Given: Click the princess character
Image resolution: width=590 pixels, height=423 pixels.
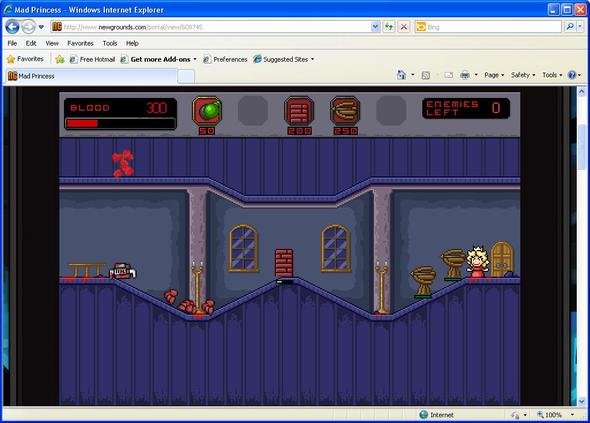Looking at the screenshot, I should tap(477, 262).
